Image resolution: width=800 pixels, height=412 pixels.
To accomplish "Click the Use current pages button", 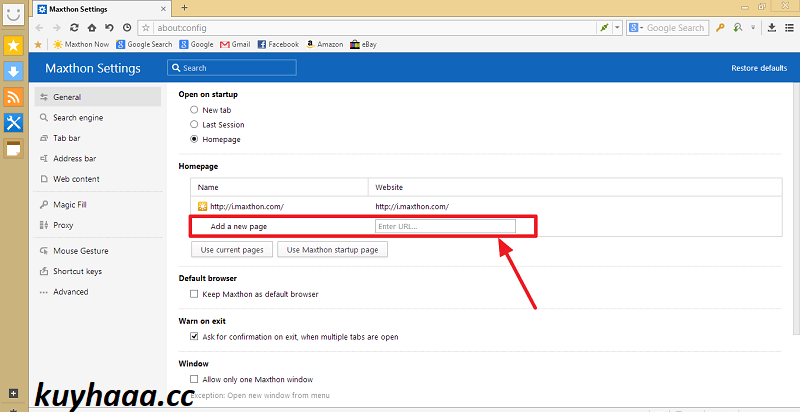I will point(232,250).
